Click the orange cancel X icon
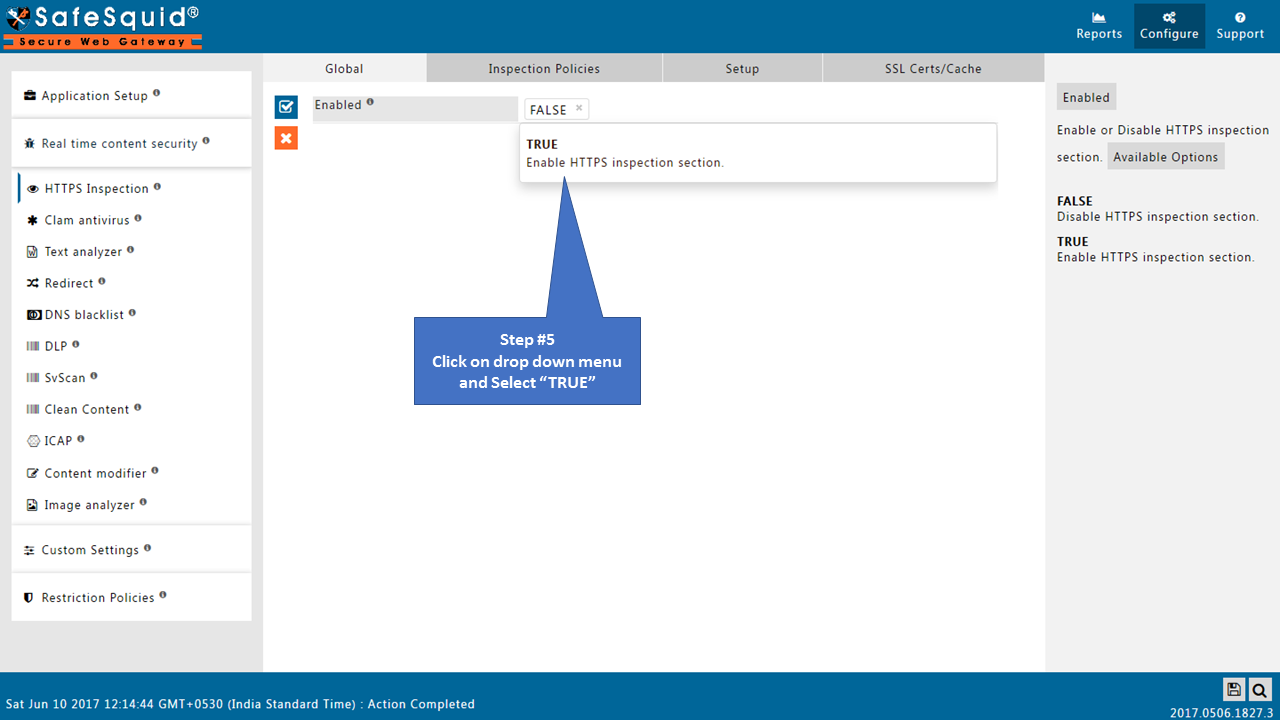Screen dimensions: 1280x720 click(x=286, y=138)
